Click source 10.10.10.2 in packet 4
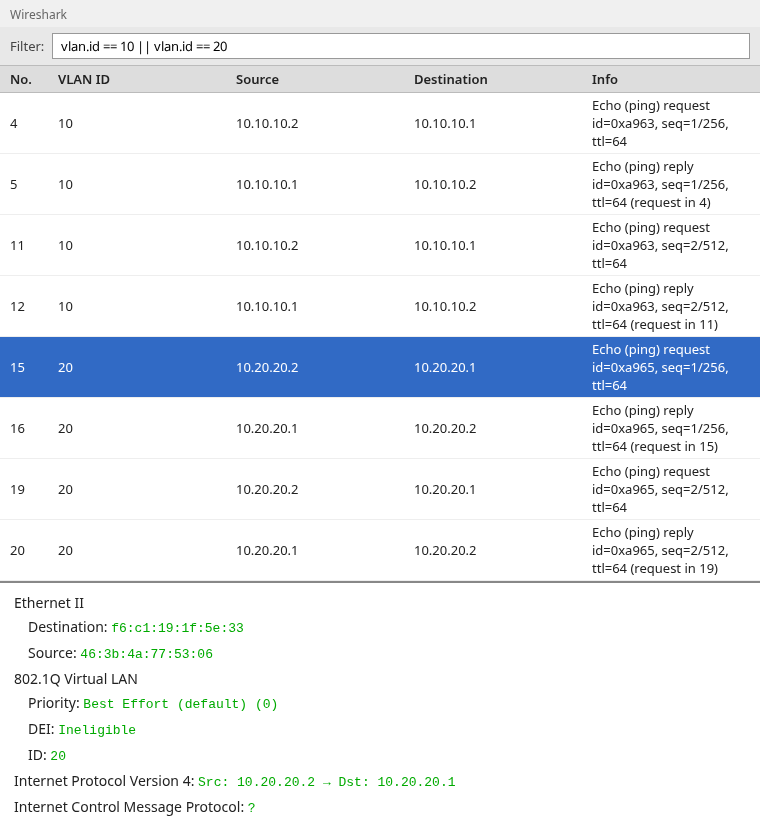The width and height of the screenshot is (760, 829). 267,124
